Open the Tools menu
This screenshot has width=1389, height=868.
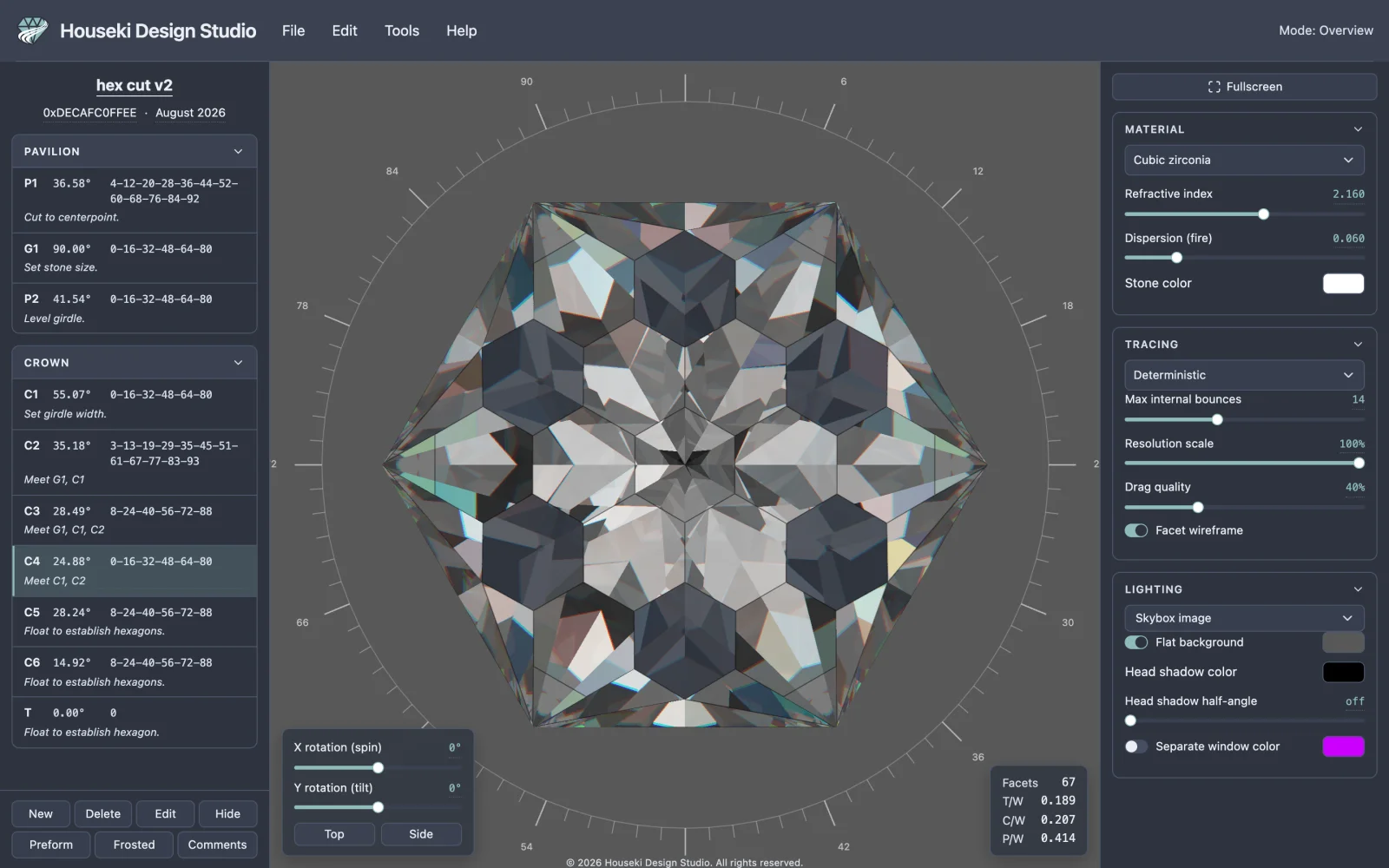coord(402,30)
